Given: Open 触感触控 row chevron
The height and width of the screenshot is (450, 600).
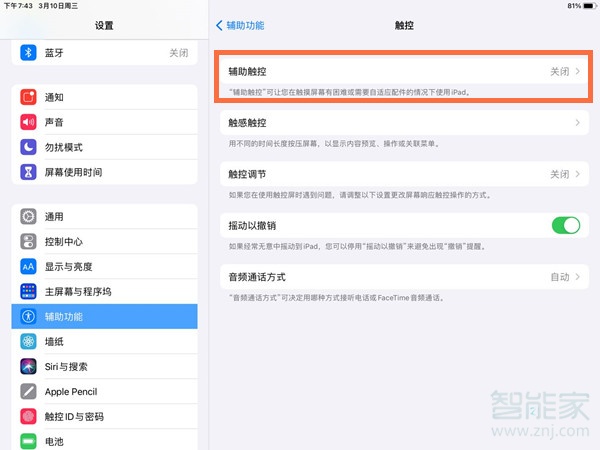Looking at the screenshot, I should tap(577, 123).
